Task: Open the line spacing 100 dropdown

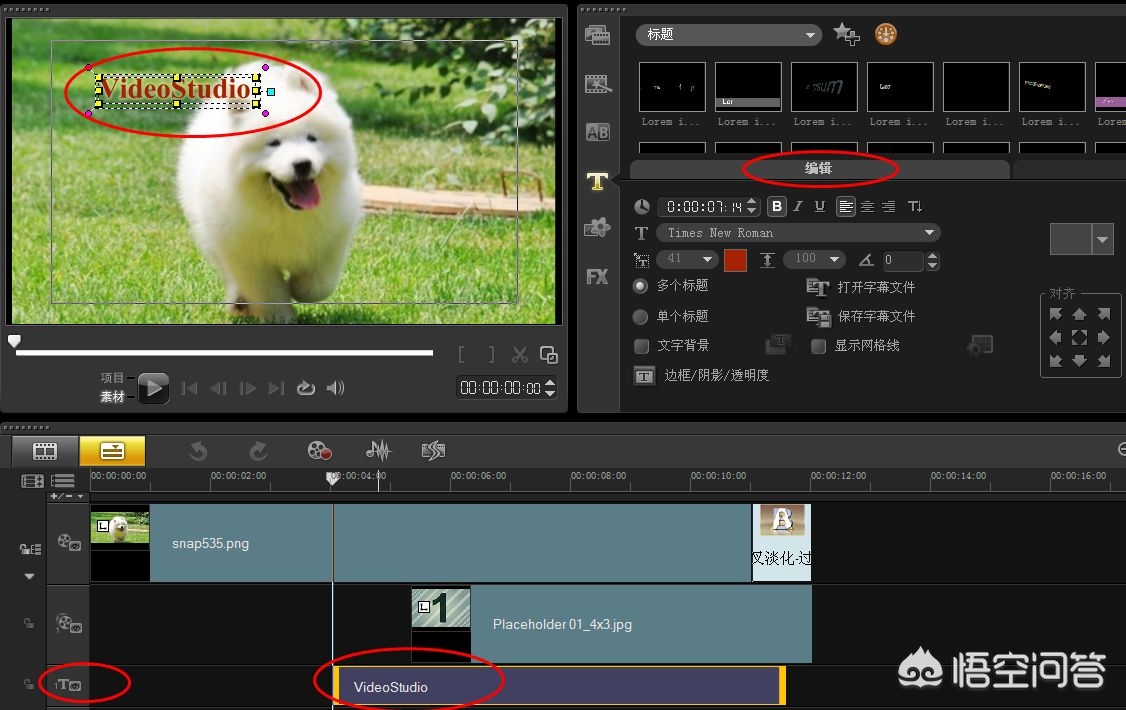Action: point(814,259)
